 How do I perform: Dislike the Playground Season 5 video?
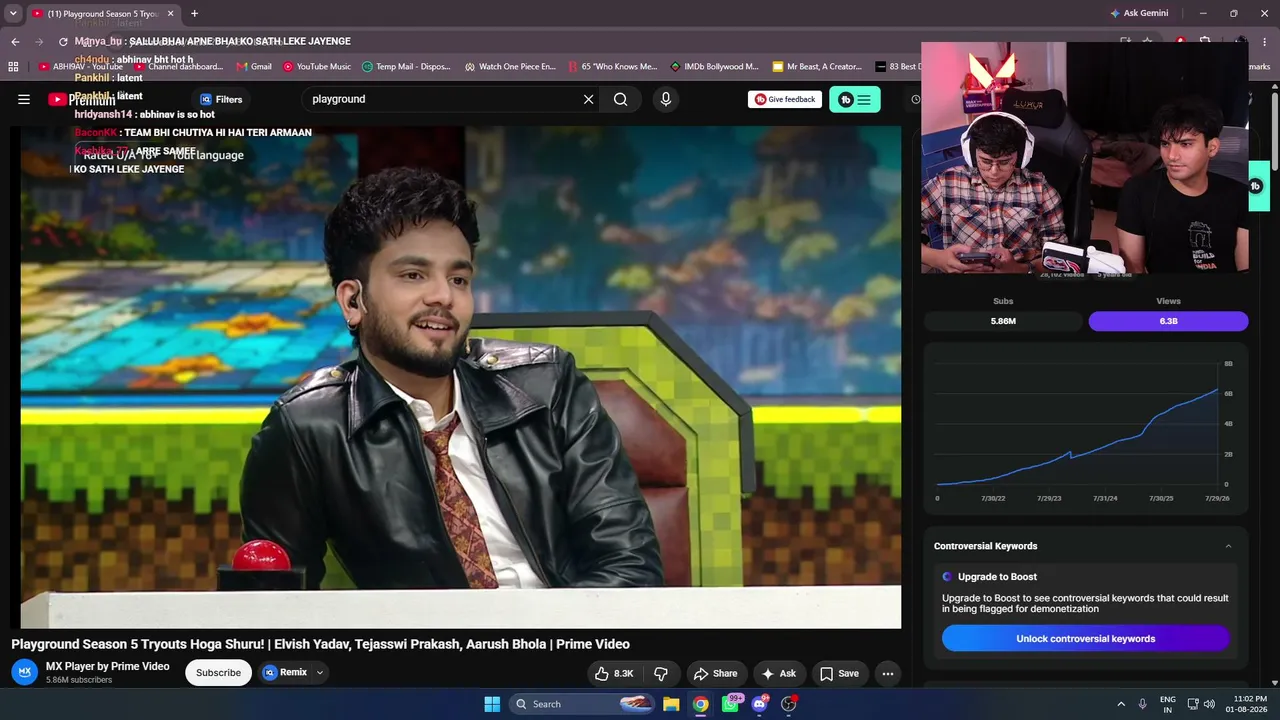[660, 673]
